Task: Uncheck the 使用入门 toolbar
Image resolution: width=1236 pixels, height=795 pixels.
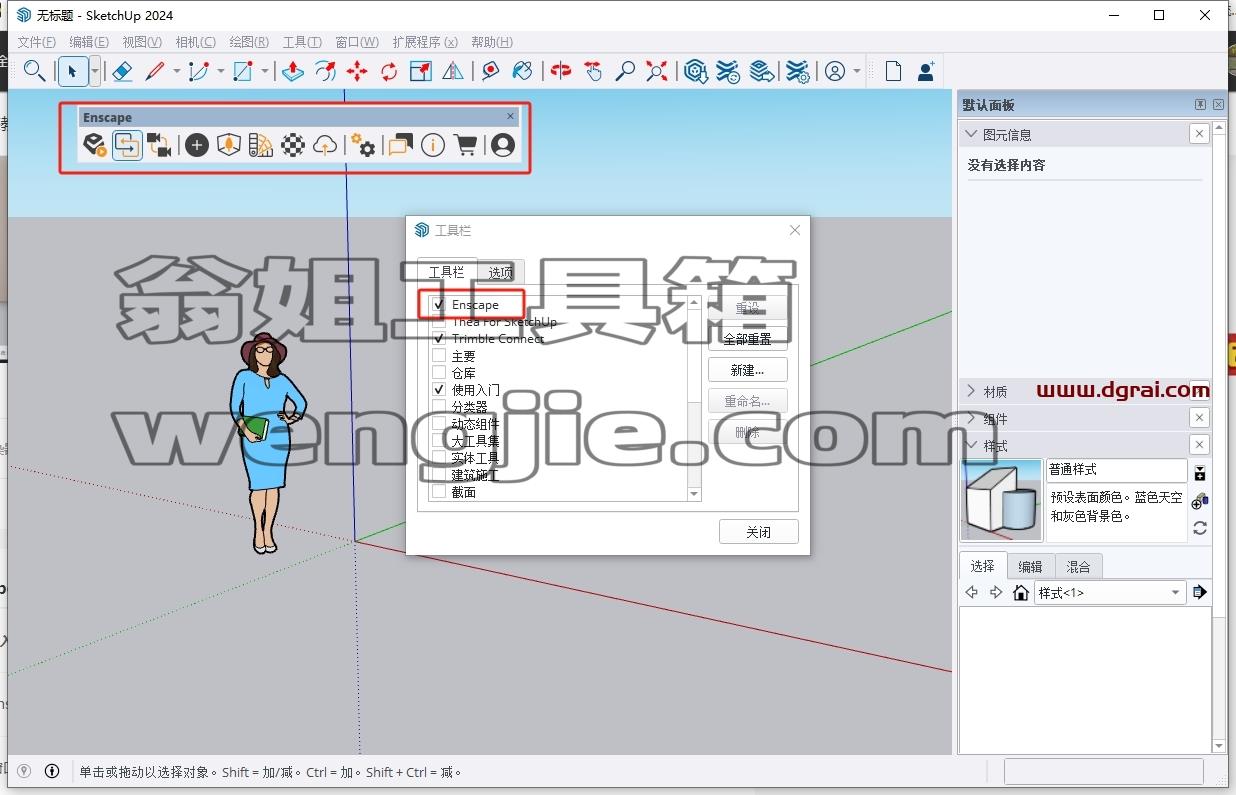Action: click(x=438, y=390)
